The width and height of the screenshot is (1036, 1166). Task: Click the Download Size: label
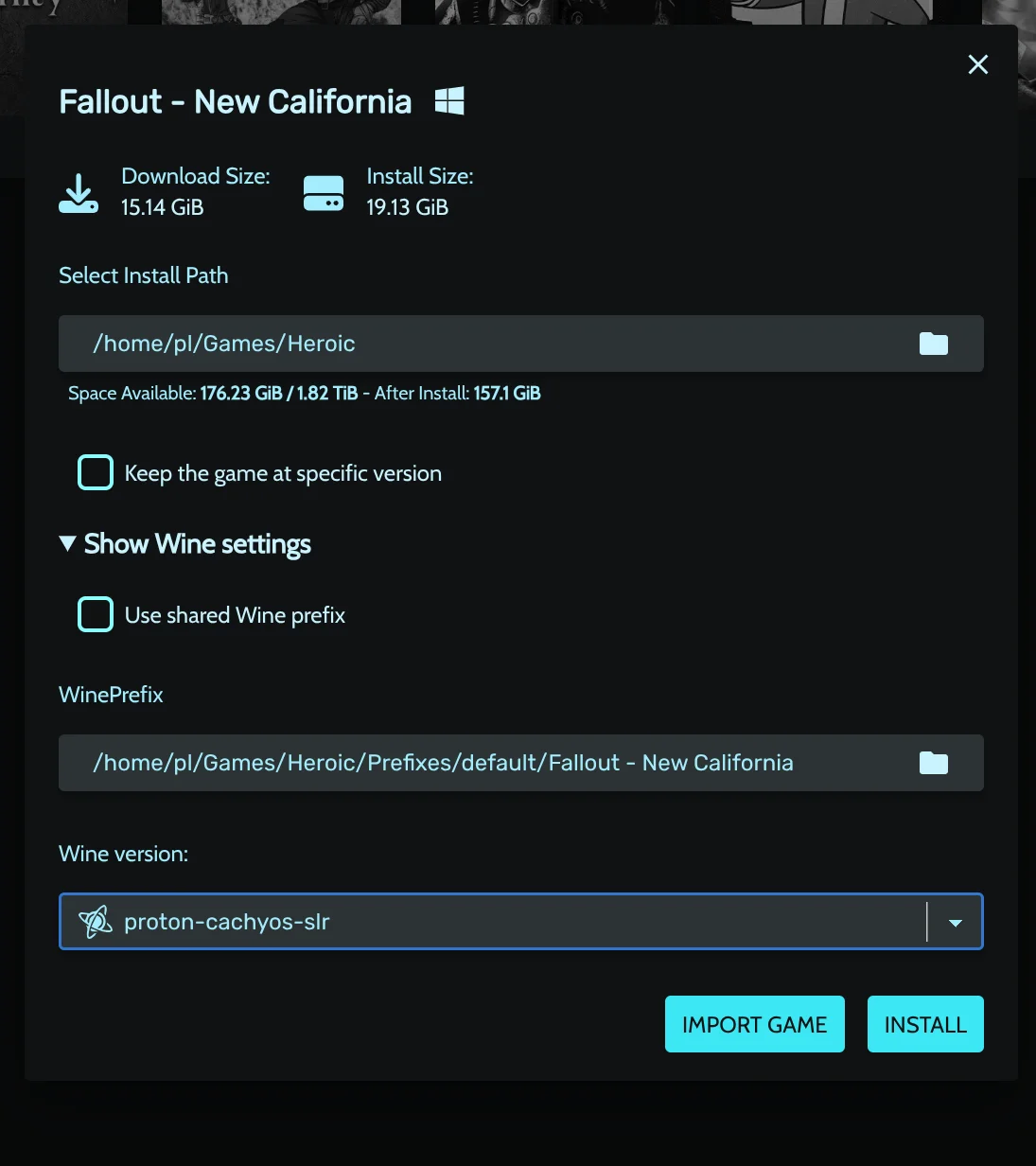click(196, 176)
